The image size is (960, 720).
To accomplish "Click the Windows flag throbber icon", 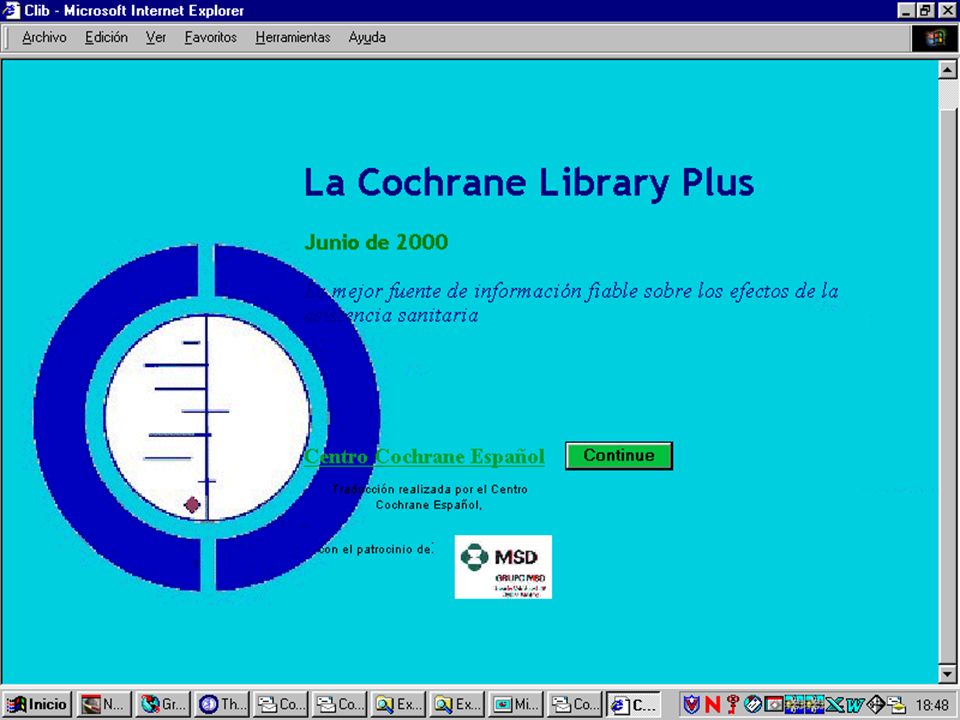I will pyautogui.click(x=934, y=38).
